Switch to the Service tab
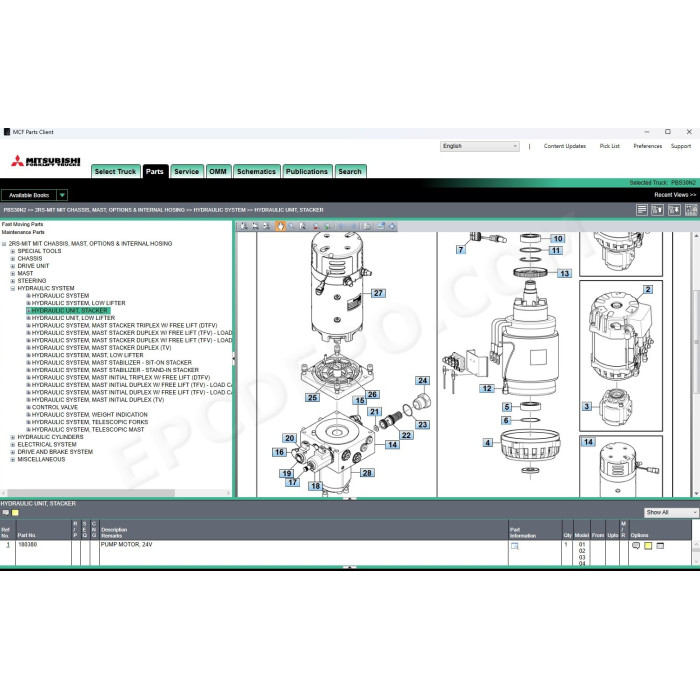The height and width of the screenshot is (700, 700). point(187,171)
